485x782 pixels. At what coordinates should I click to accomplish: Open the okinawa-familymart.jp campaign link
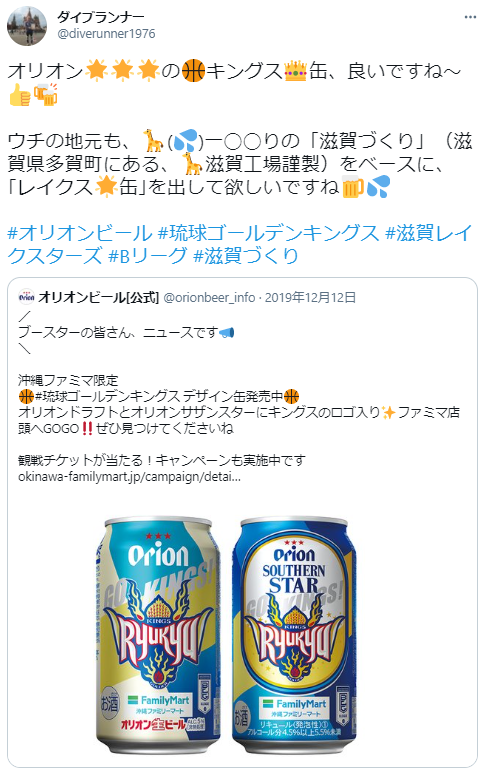tap(129, 476)
